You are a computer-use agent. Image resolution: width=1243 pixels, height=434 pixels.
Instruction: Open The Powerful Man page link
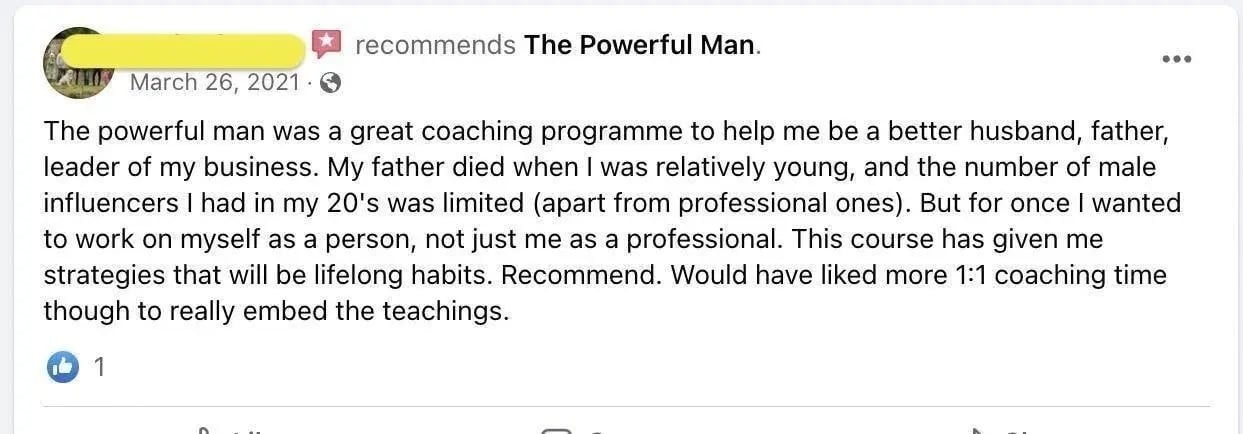coord(640,45)
